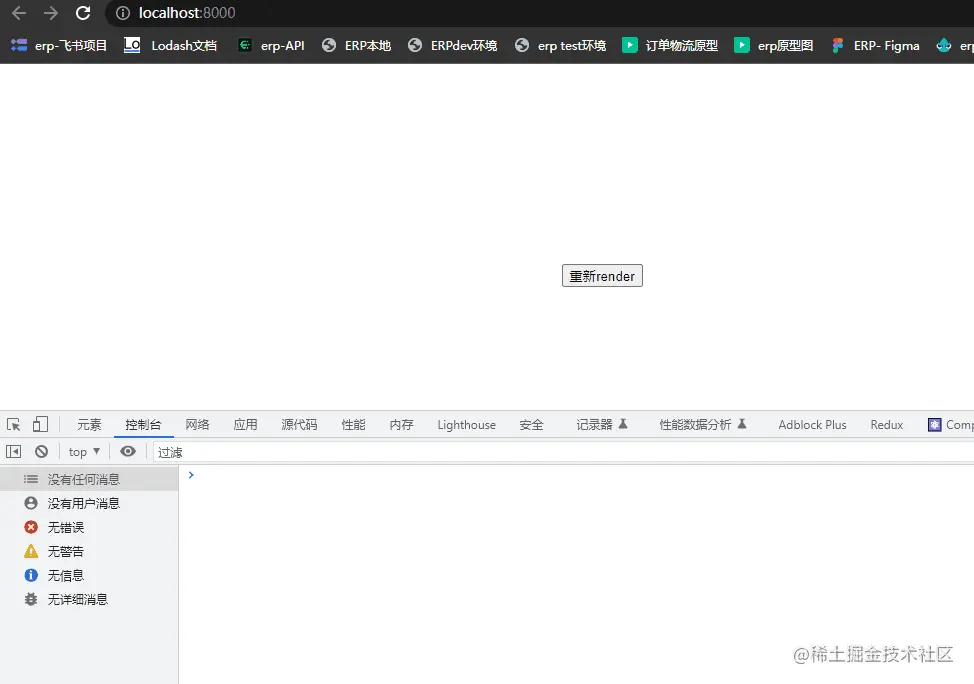Reload the page with the refresh icon
Screen dimensions: 974x684
click(x=83, y=13)
